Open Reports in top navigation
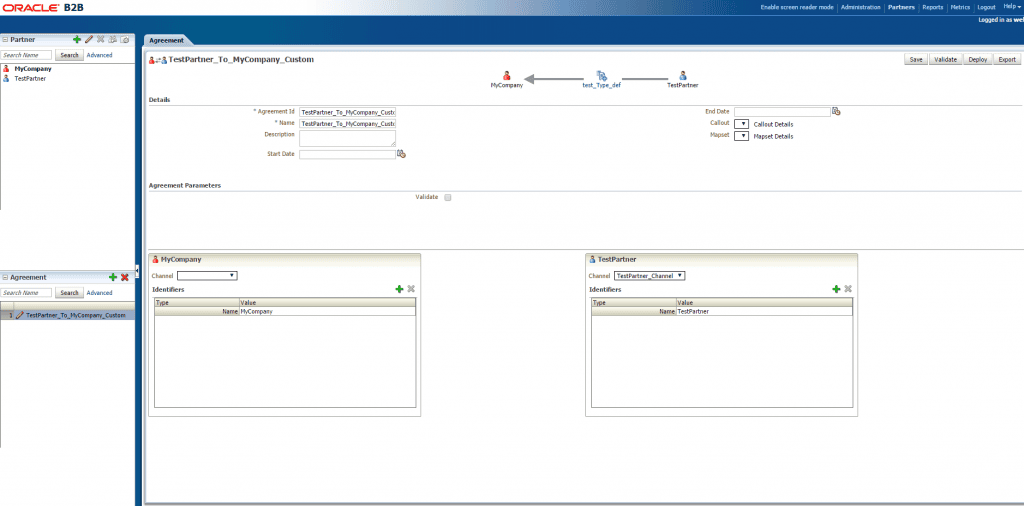Screen dimensions: 1024x506 click(x=933, y=7)
